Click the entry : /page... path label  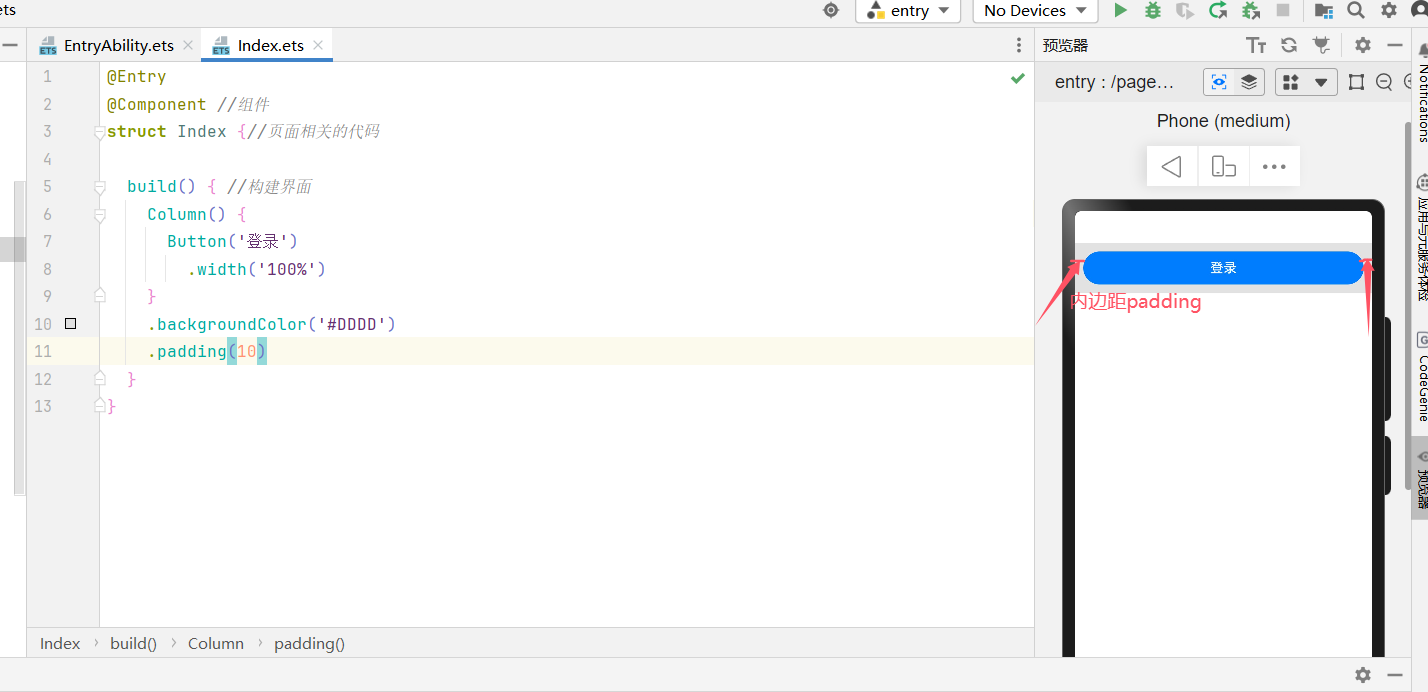[x=1114, y=82]
